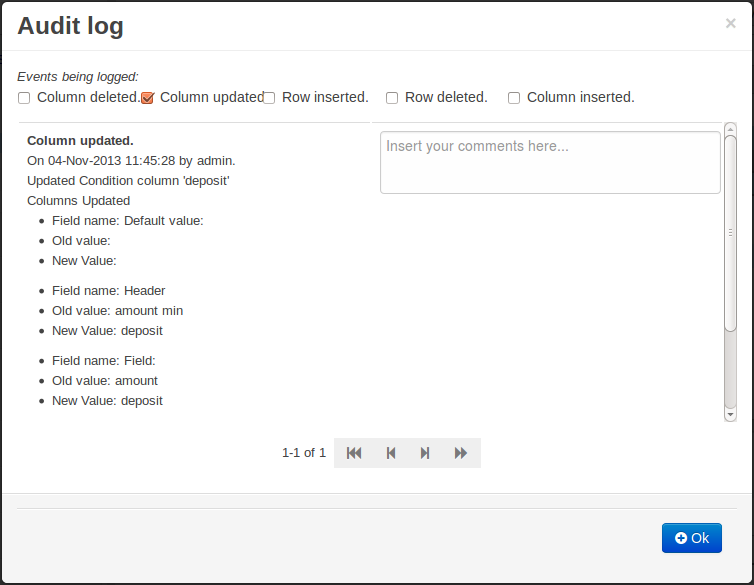
Task: Click the 'New Value: deposit' header entry
Action: [107, 330]
